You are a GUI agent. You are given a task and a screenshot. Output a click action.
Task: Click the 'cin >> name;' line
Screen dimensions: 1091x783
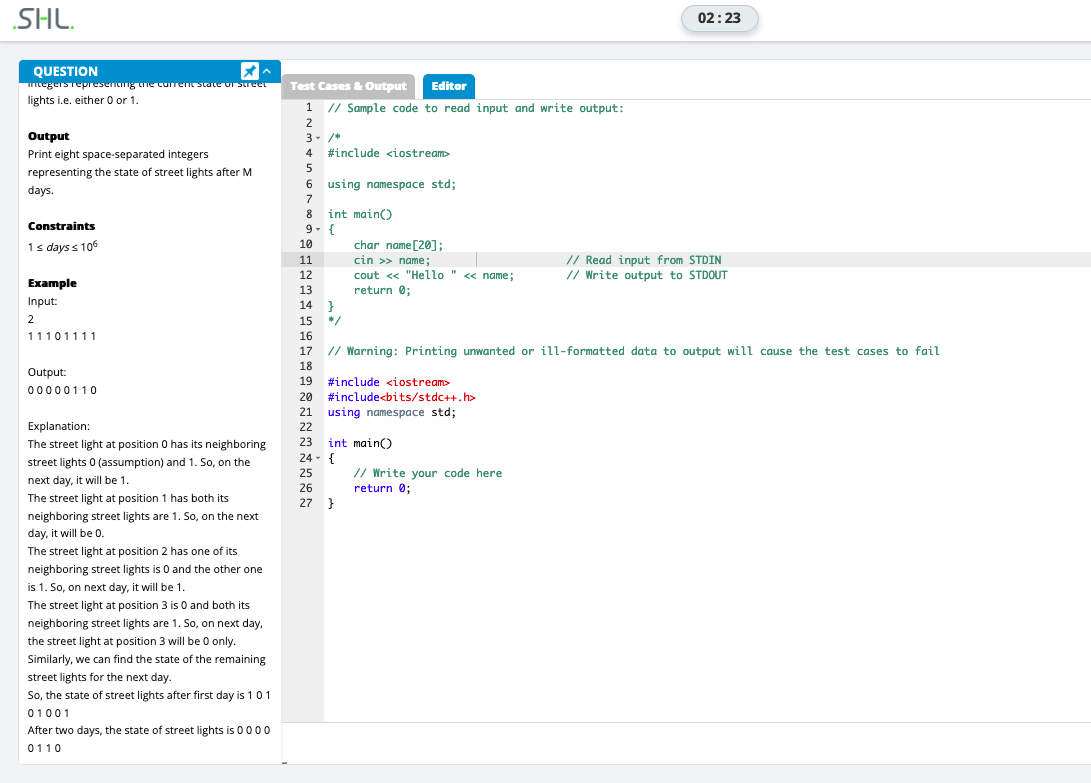(x=392, y=260)
